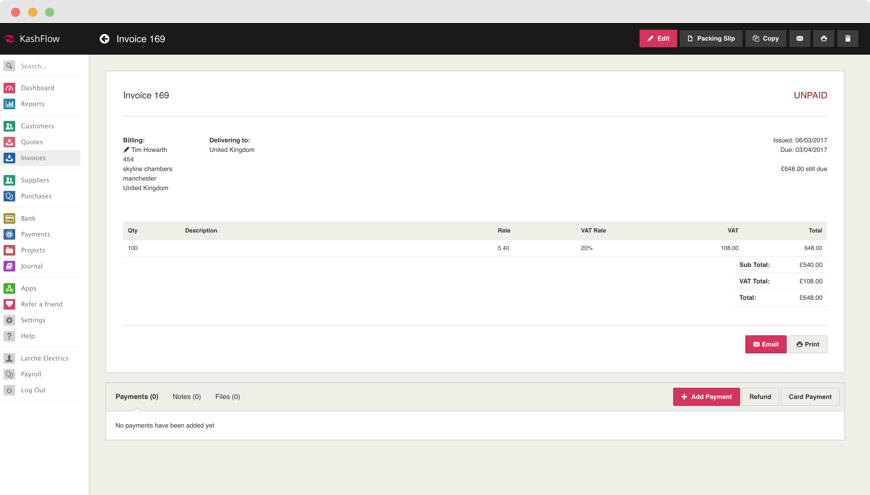Click the Card Payment button
Viewport: 870px width, 495px height.
pos(810,397)
